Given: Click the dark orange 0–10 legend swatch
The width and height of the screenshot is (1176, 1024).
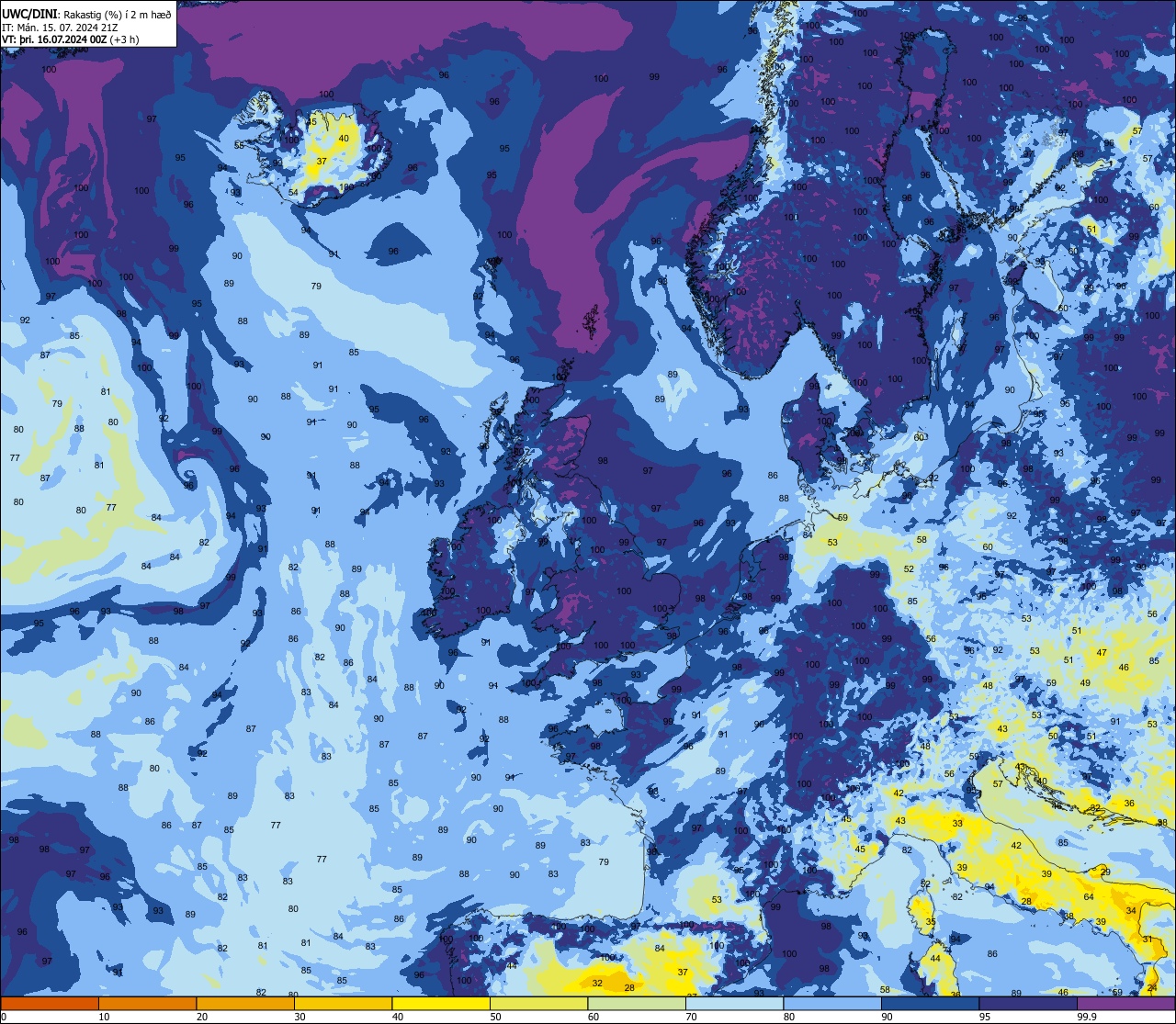Looking at the screenshot, I should point(50,1004).
